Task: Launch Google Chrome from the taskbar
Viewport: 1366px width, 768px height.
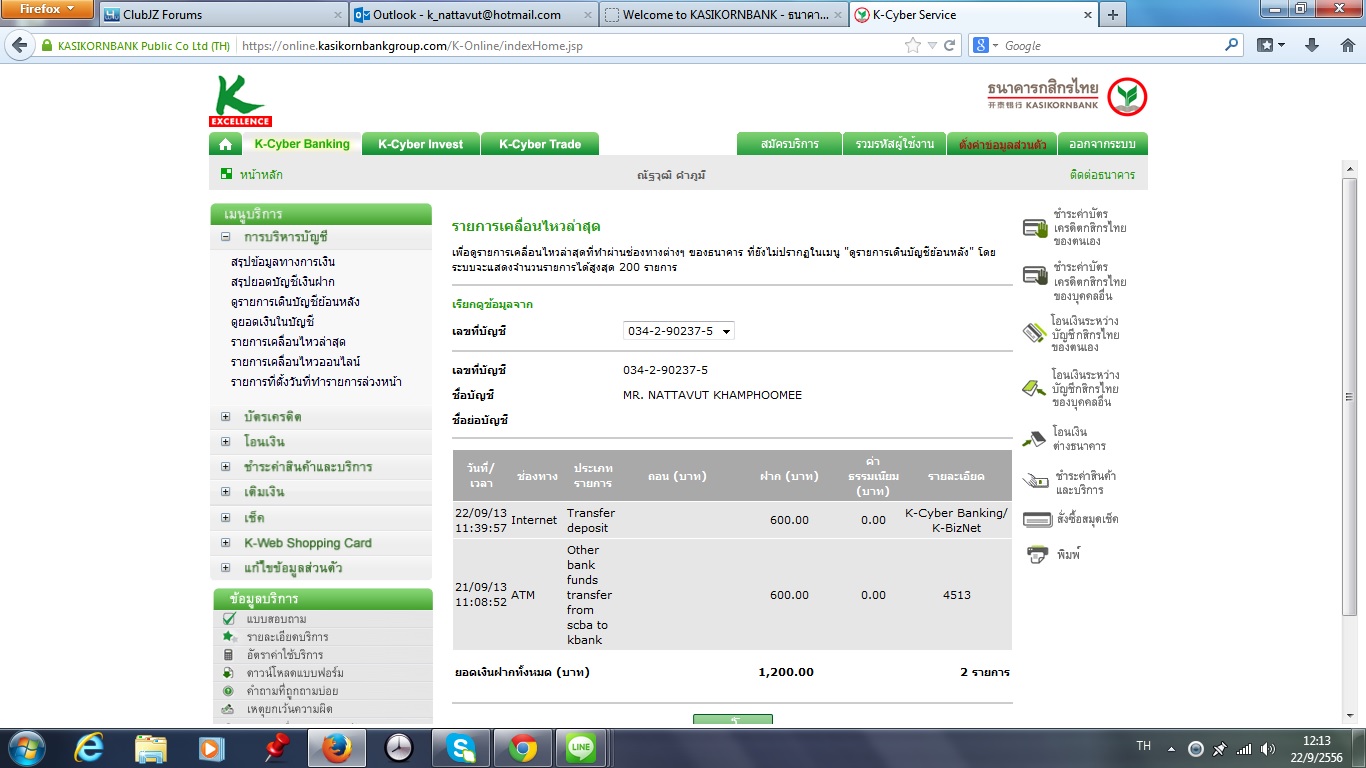Action: pos(521,748)
